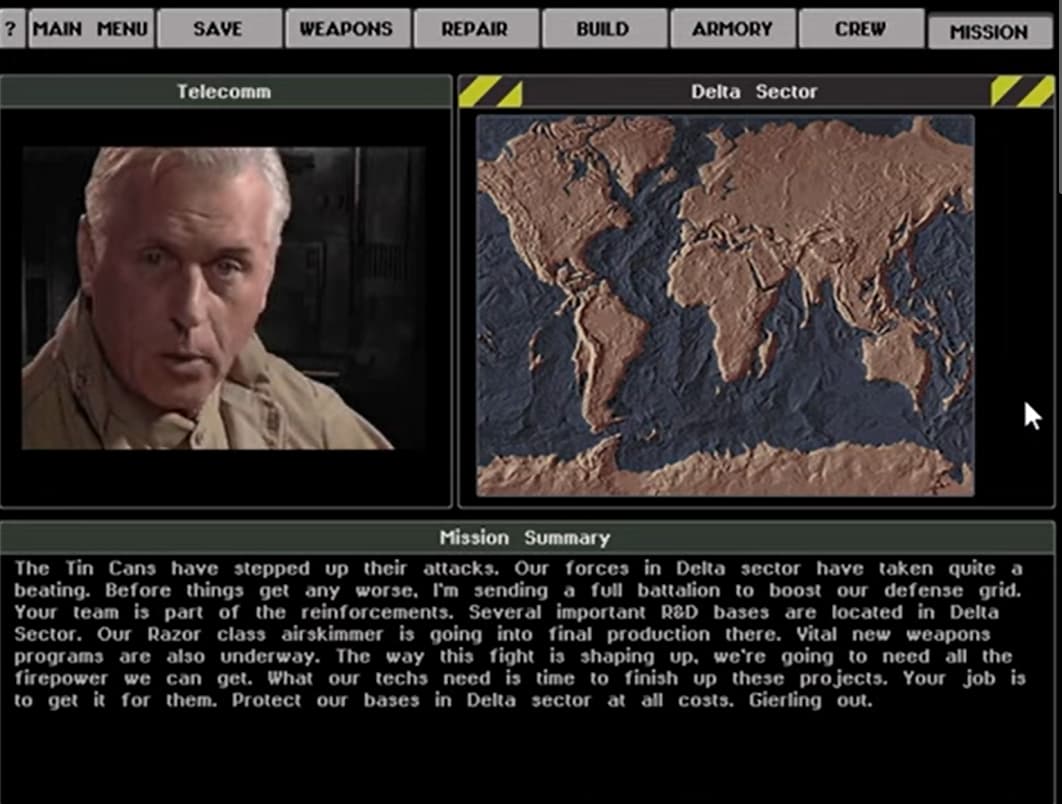Click the question mark help button

(12, 28)
